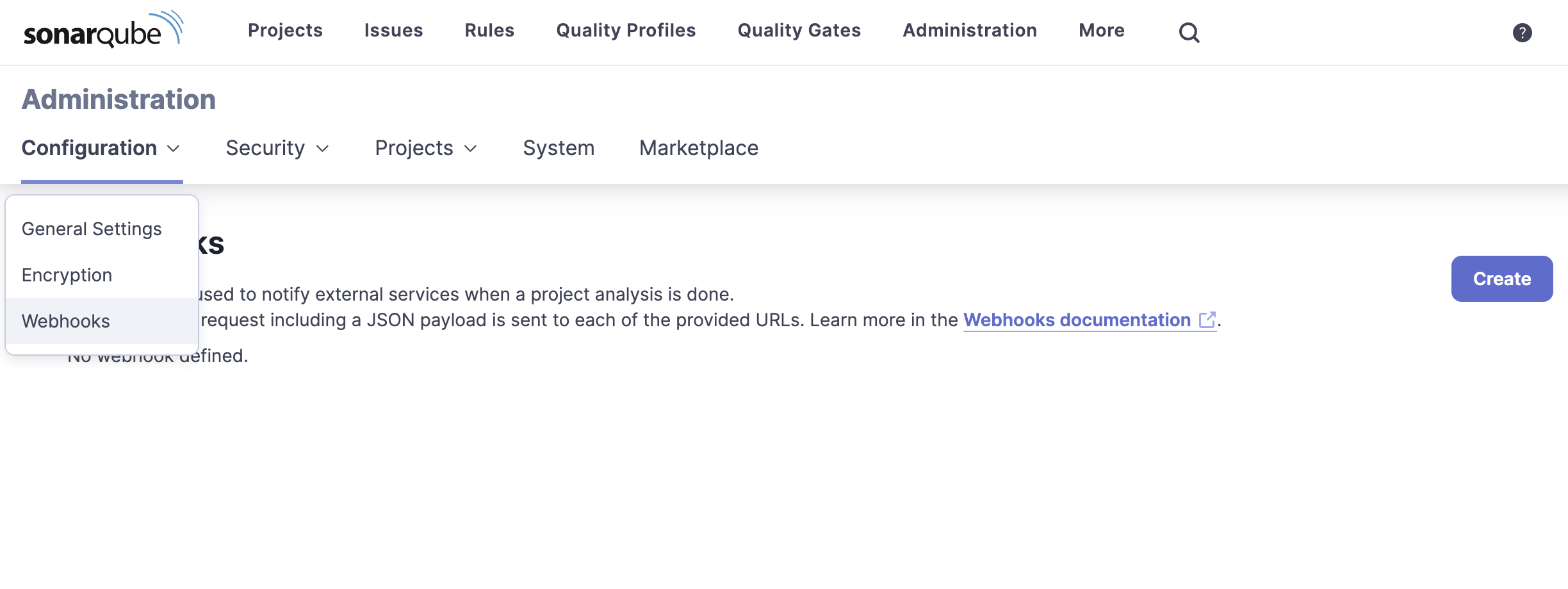Expand the More menu

tap(1101, 30)
